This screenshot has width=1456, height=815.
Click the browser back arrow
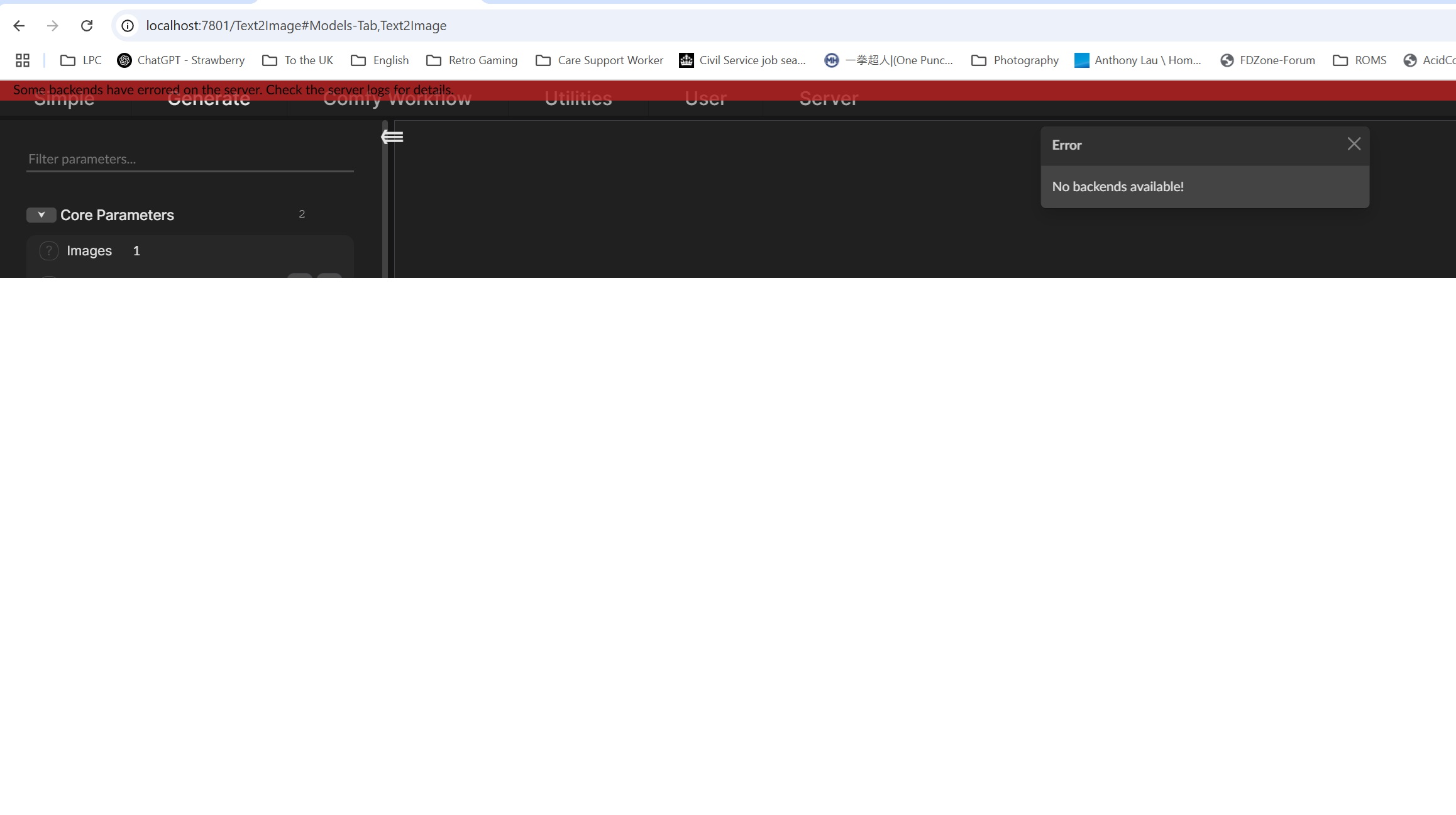pos(18,26)
